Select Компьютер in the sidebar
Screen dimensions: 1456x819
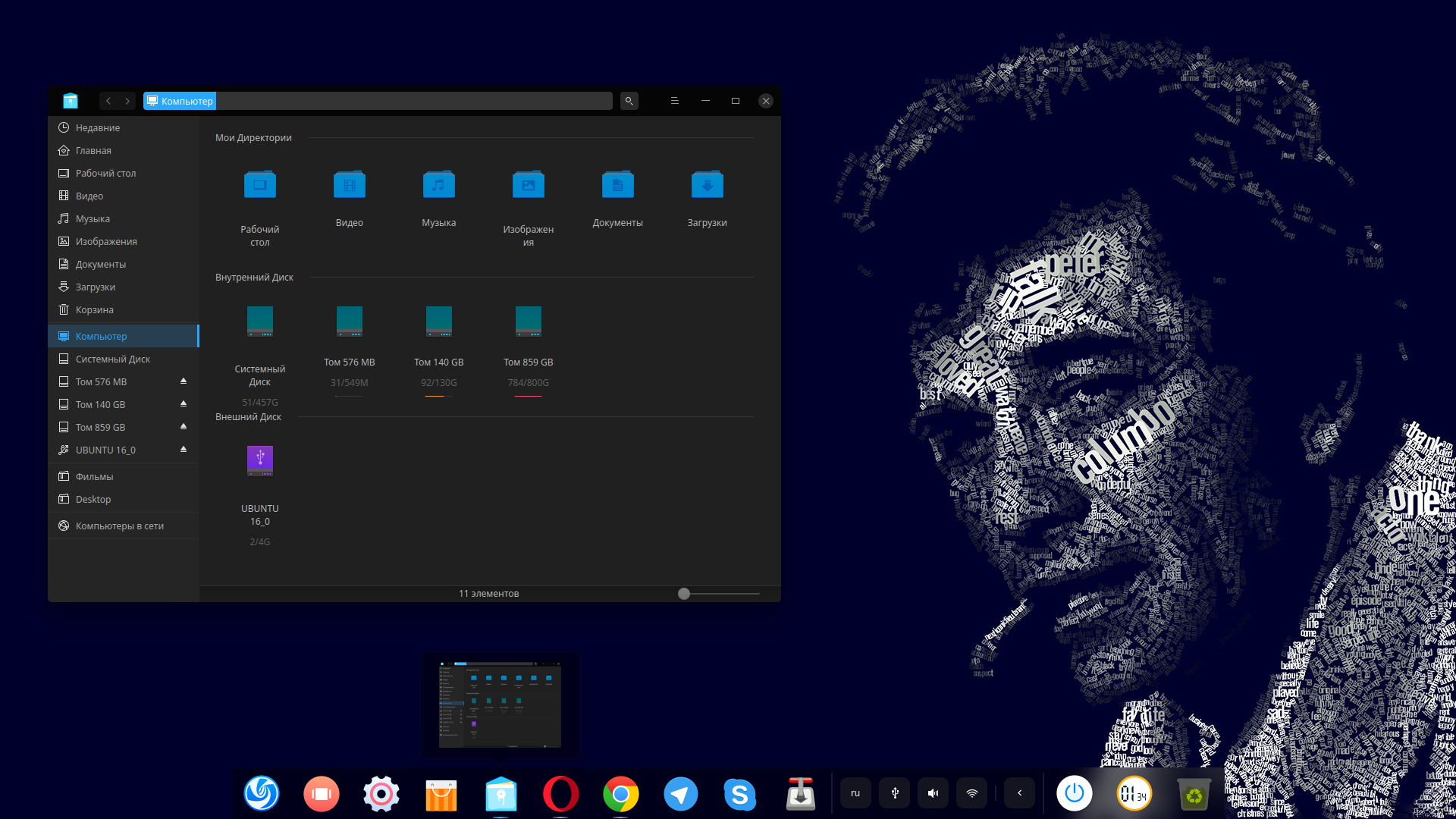pyautogui.click(x=124, y=336)
